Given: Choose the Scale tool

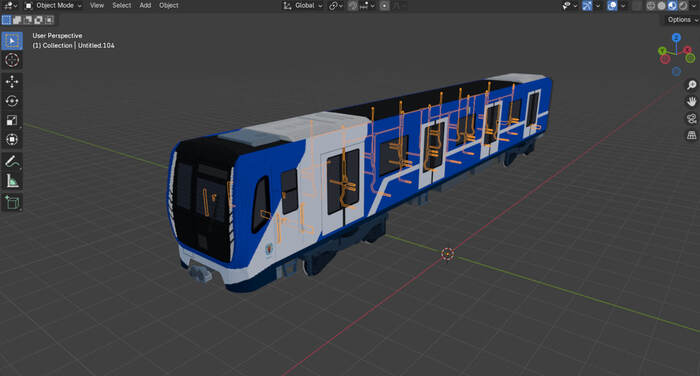Looking at the screenshot, I should pyautogui.click(x=12, y=120).
